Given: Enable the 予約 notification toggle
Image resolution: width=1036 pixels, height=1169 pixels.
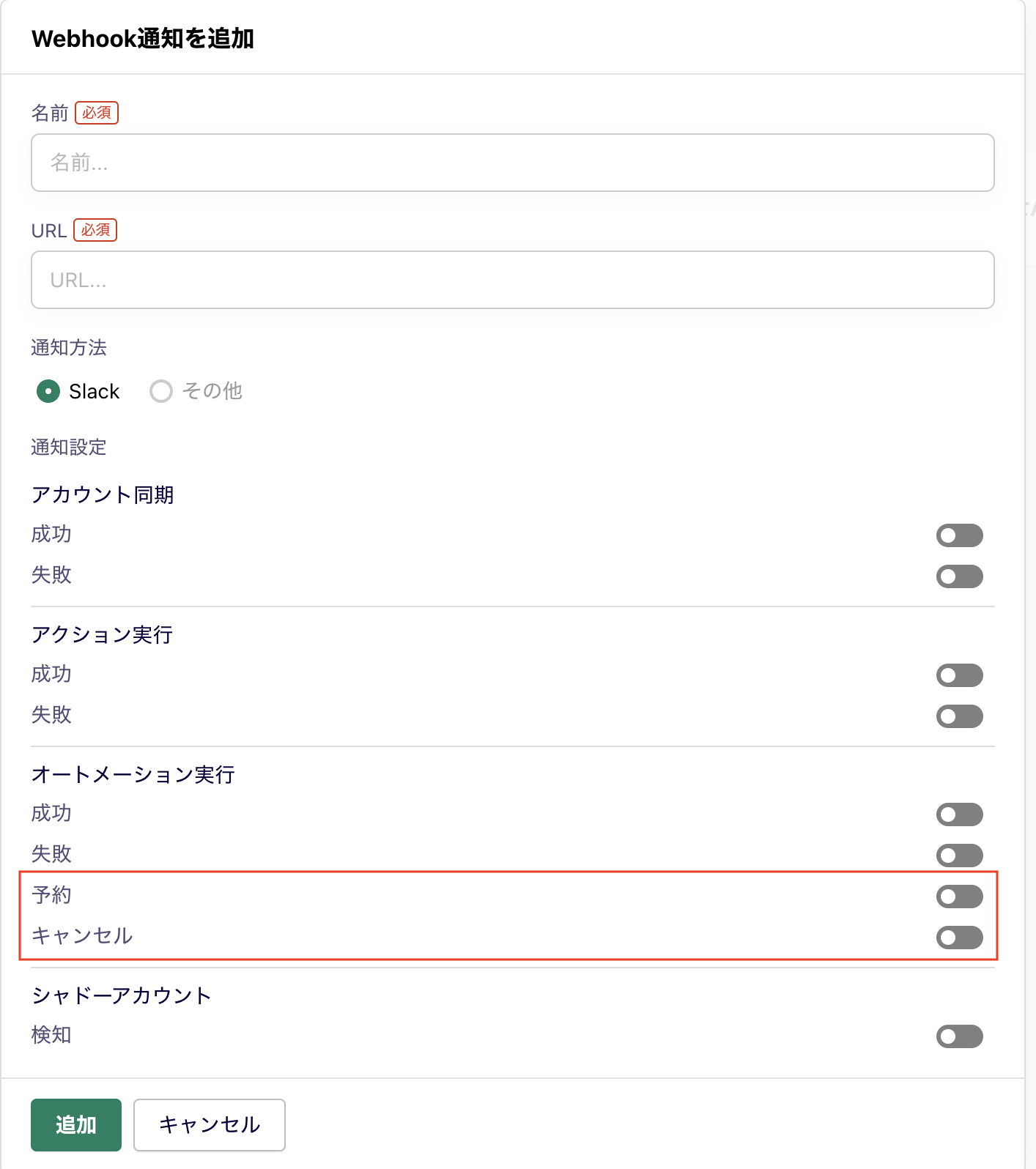Looking at the screenshot, I should coord(959,897).
